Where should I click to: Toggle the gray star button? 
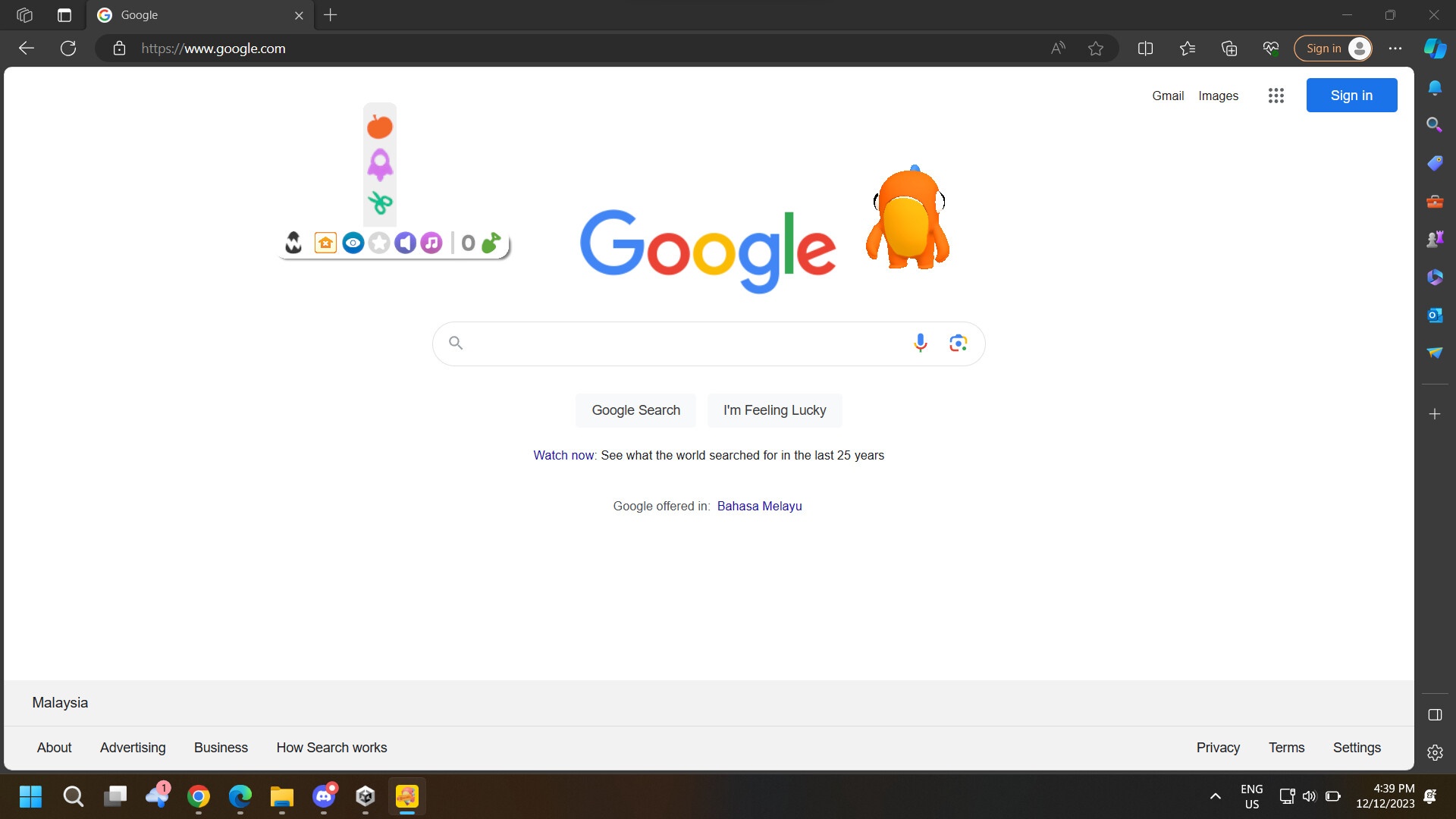pyautogui.click(x=379, y=243)
